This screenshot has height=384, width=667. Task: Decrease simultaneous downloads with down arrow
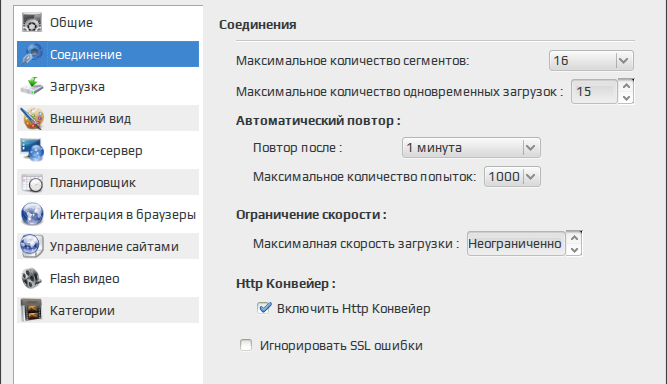pyautogui.click(x=626, y=98)
